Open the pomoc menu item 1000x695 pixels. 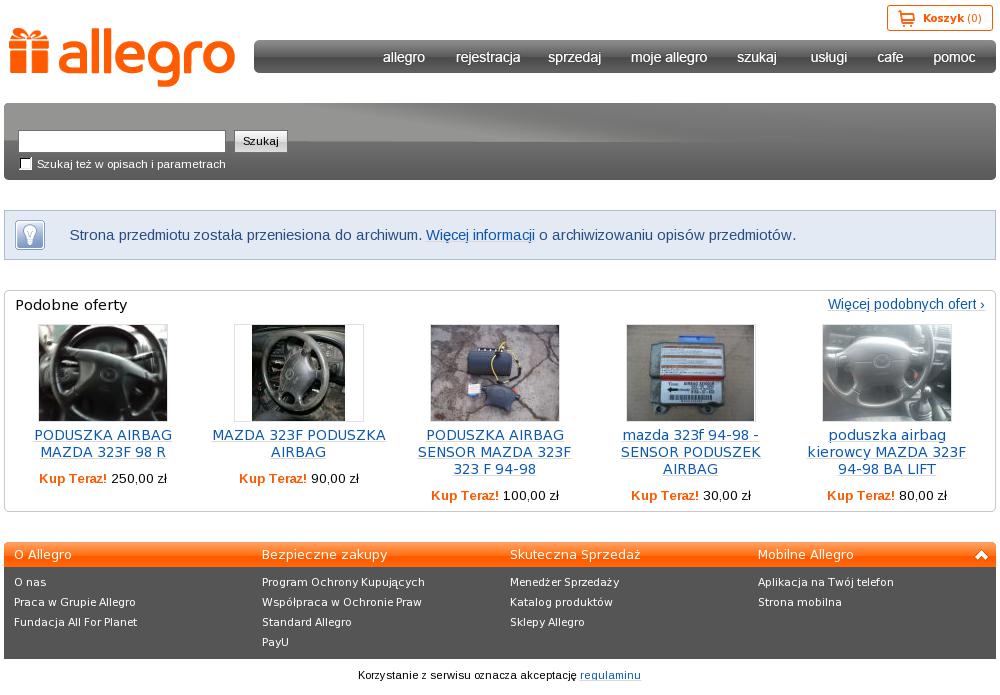954,57
